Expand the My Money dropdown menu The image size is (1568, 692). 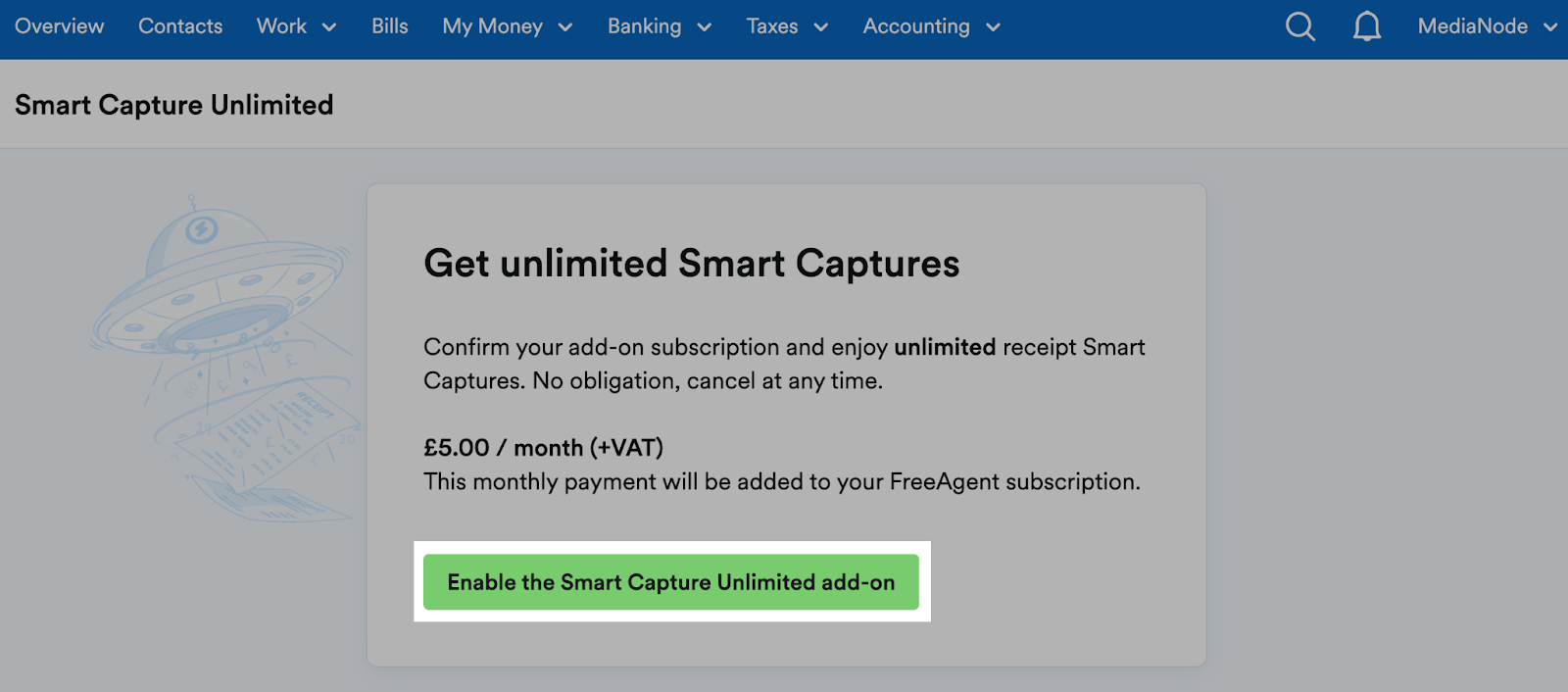tap(508, 26)
